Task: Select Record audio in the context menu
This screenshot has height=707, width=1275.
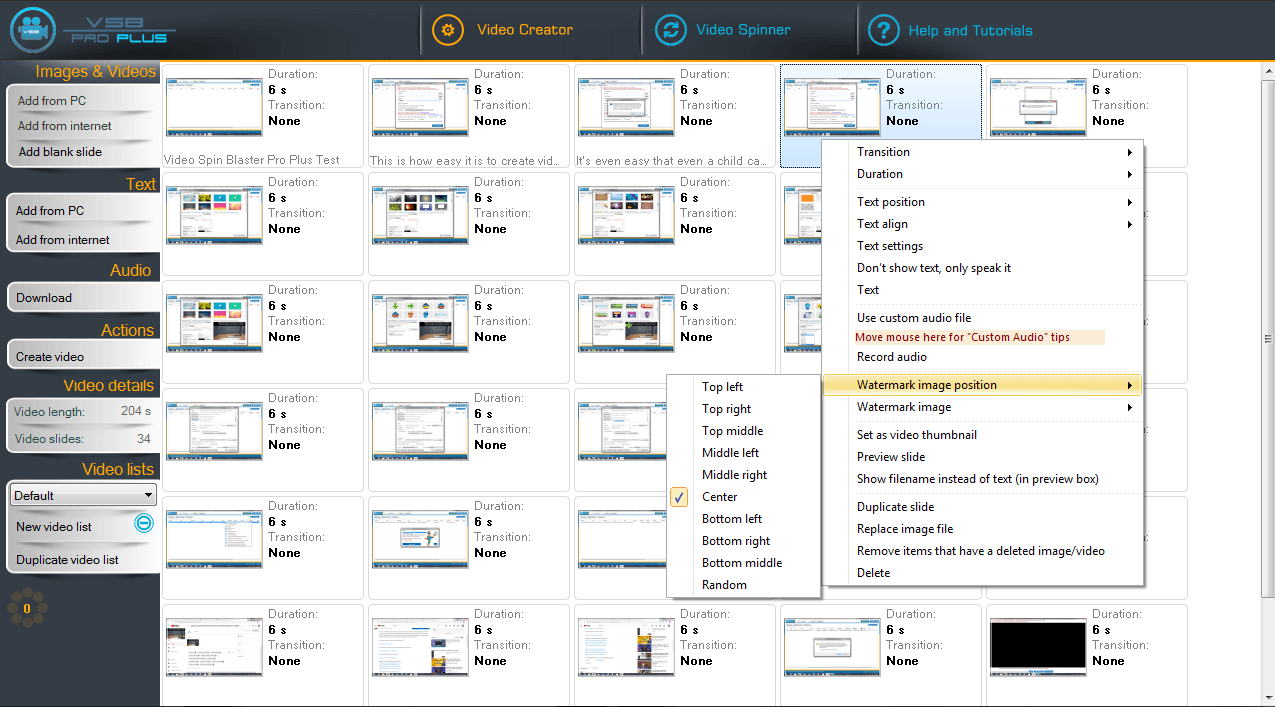Action: (981, 357)
